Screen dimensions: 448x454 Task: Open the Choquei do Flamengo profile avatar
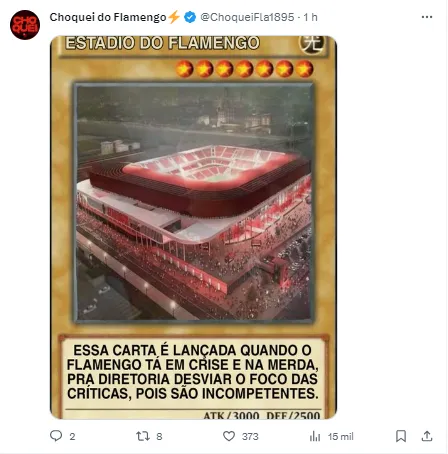(x=25, y=25)
